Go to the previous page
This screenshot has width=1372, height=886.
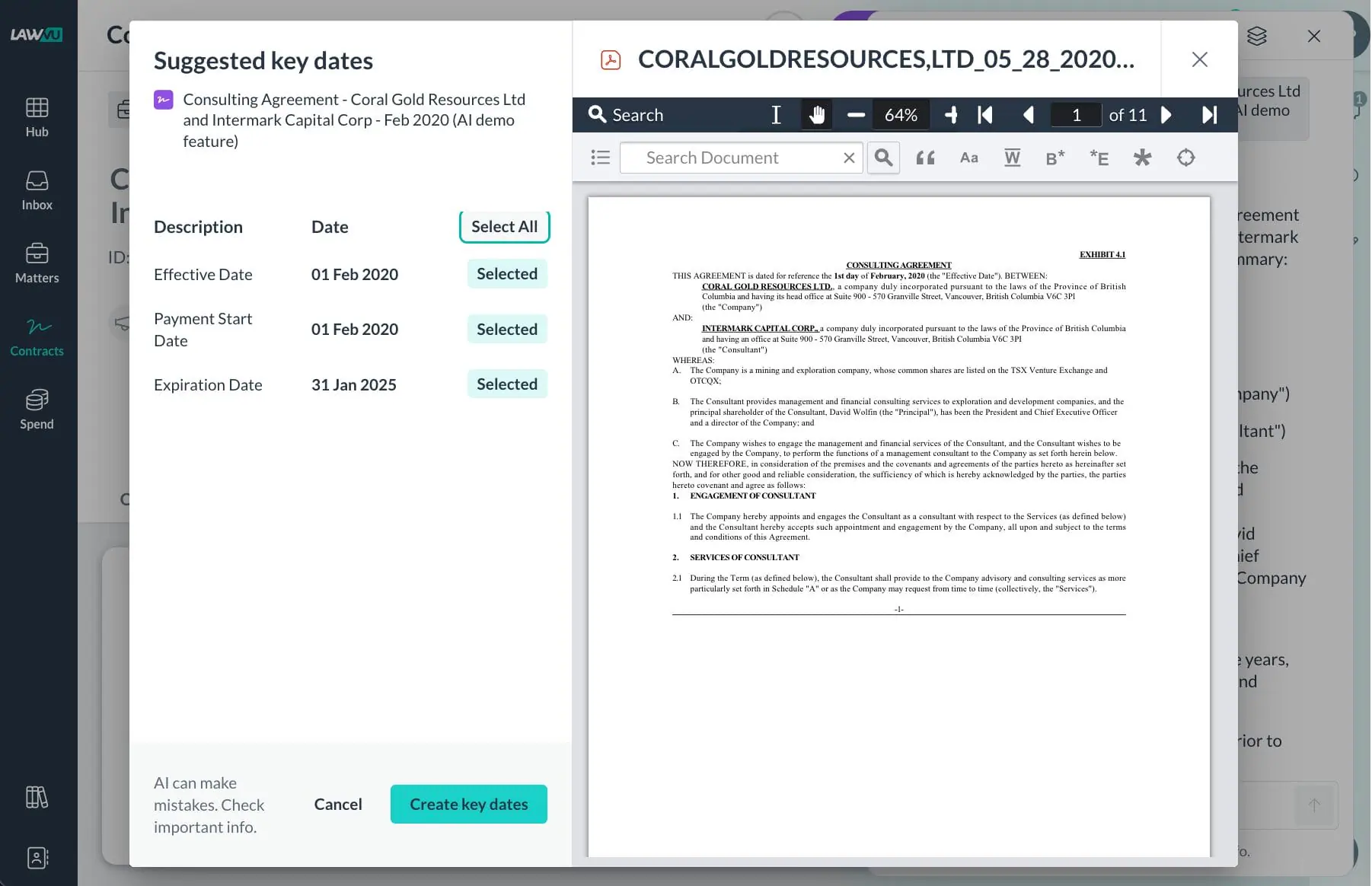click(x=1029, y=115)
